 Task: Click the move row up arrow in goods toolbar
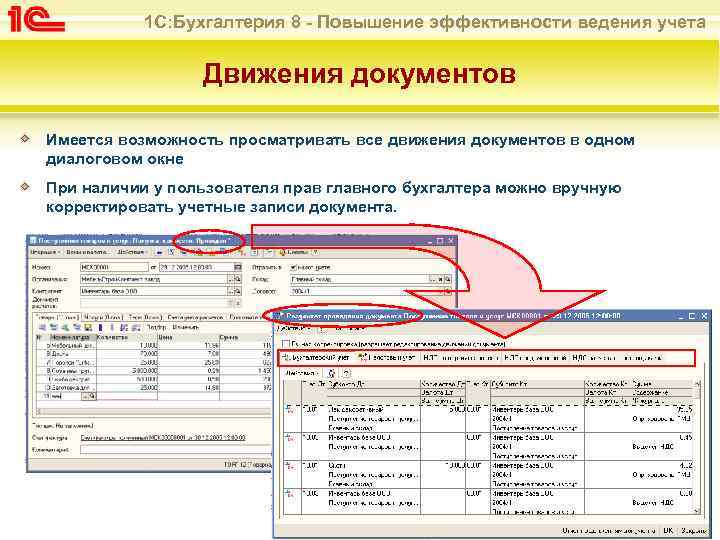click(101, 327)
